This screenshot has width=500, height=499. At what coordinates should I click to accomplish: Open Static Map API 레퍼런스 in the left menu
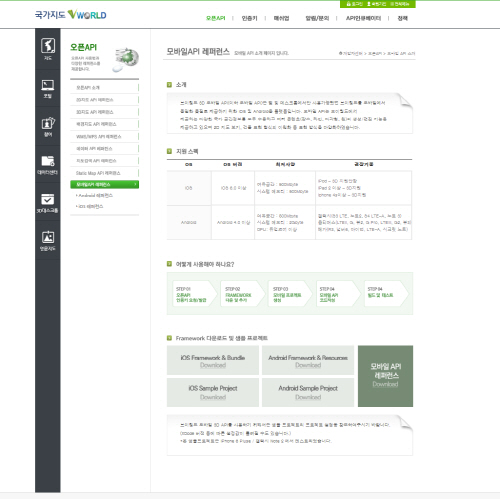(x=104, y=173)
